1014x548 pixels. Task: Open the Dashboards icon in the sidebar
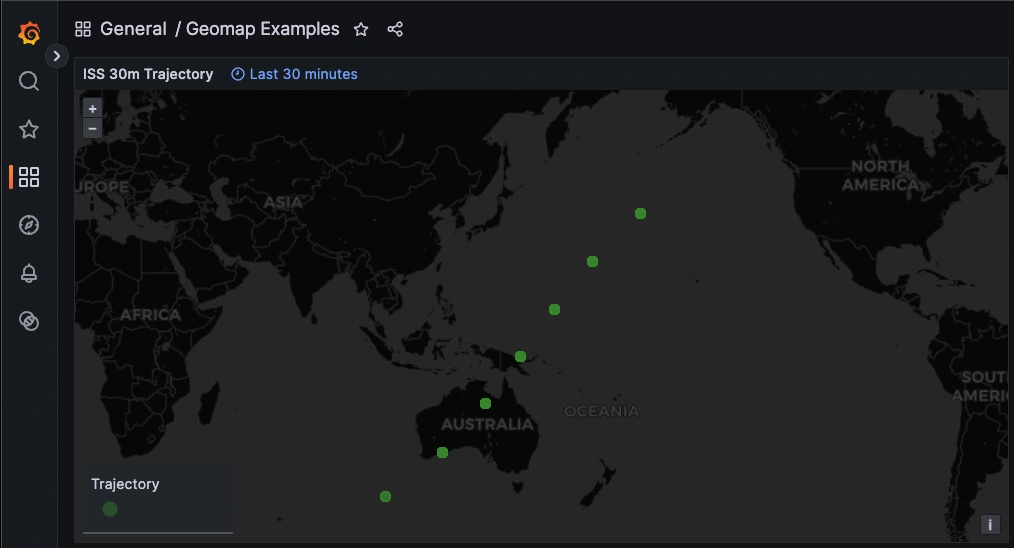29,177
